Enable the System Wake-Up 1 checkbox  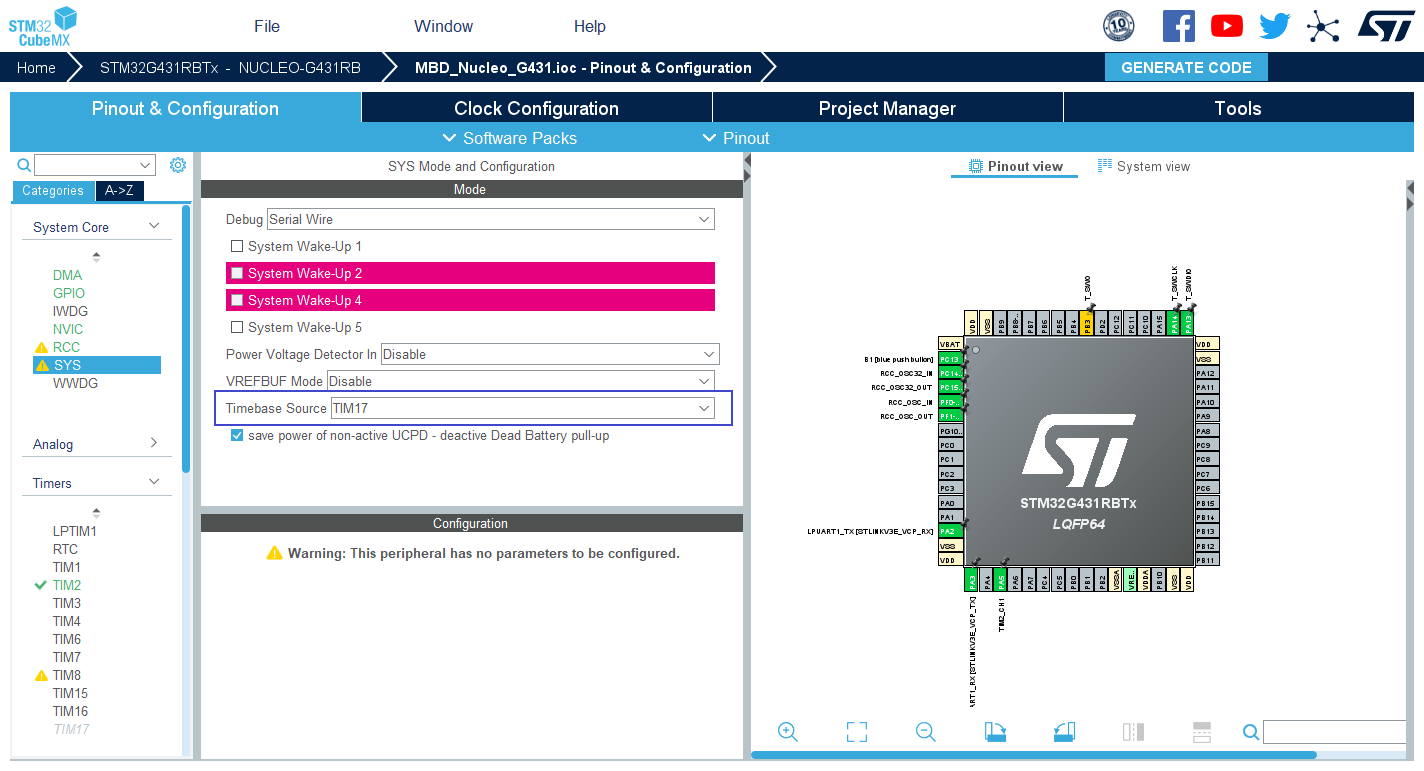[237, 246]
